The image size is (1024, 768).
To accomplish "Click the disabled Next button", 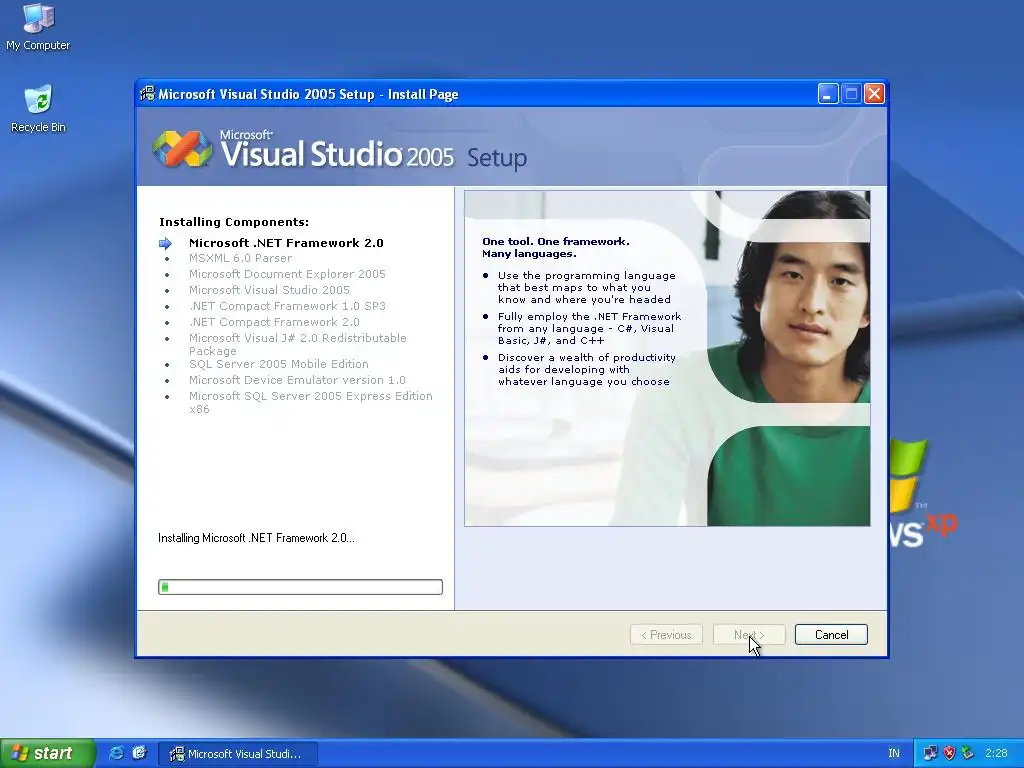I will coord(749,635).
